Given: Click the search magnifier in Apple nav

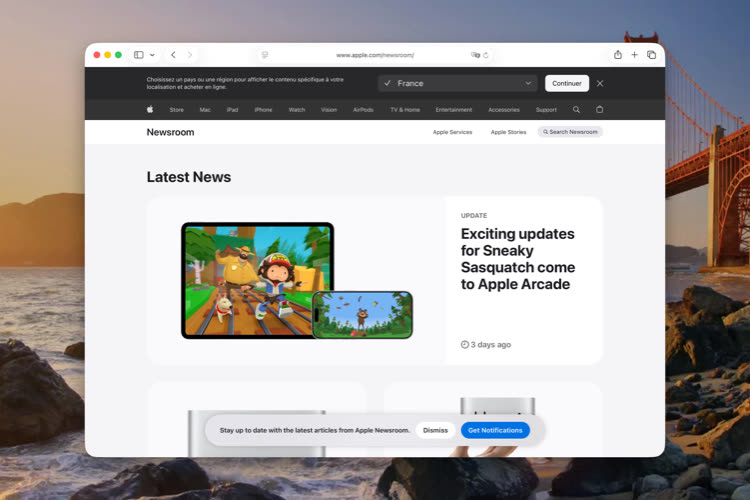Looking at the screenshot, I should coord(576,110).
